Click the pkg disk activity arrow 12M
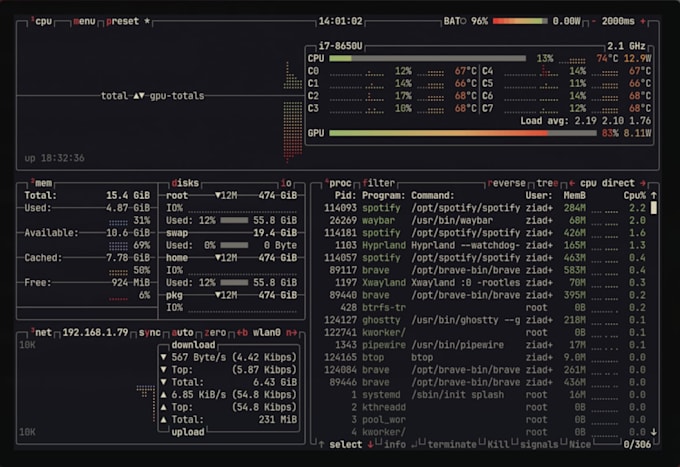Image resolution: width=680 pixels, height=467 pixels. 226,295
